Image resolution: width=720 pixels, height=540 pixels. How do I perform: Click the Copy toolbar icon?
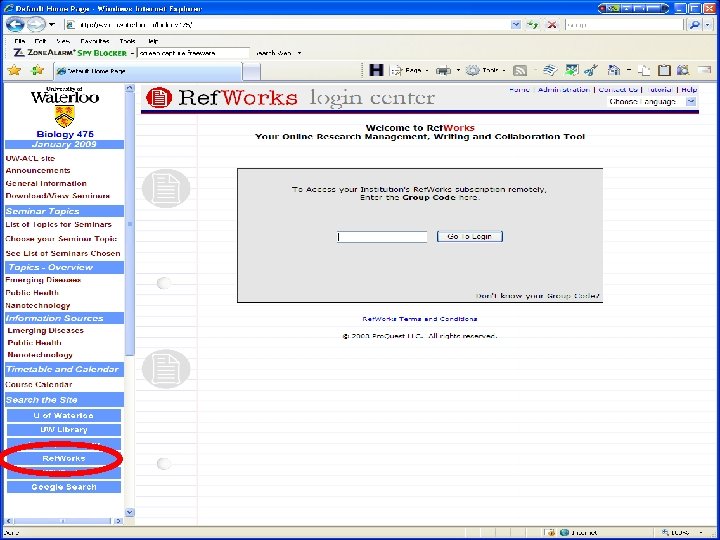pos(645,70)
